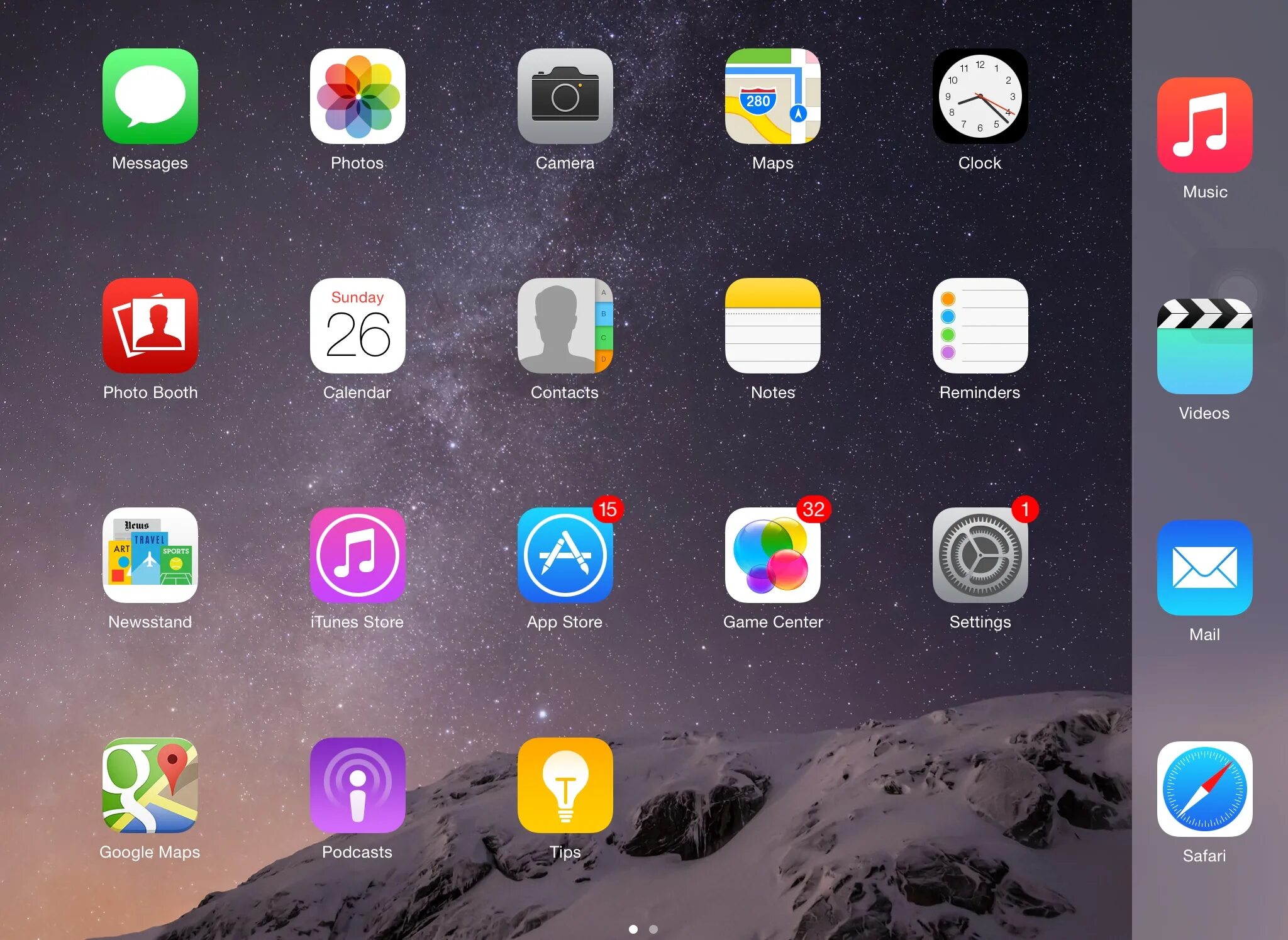Launch Game Center

click(772, 555)
